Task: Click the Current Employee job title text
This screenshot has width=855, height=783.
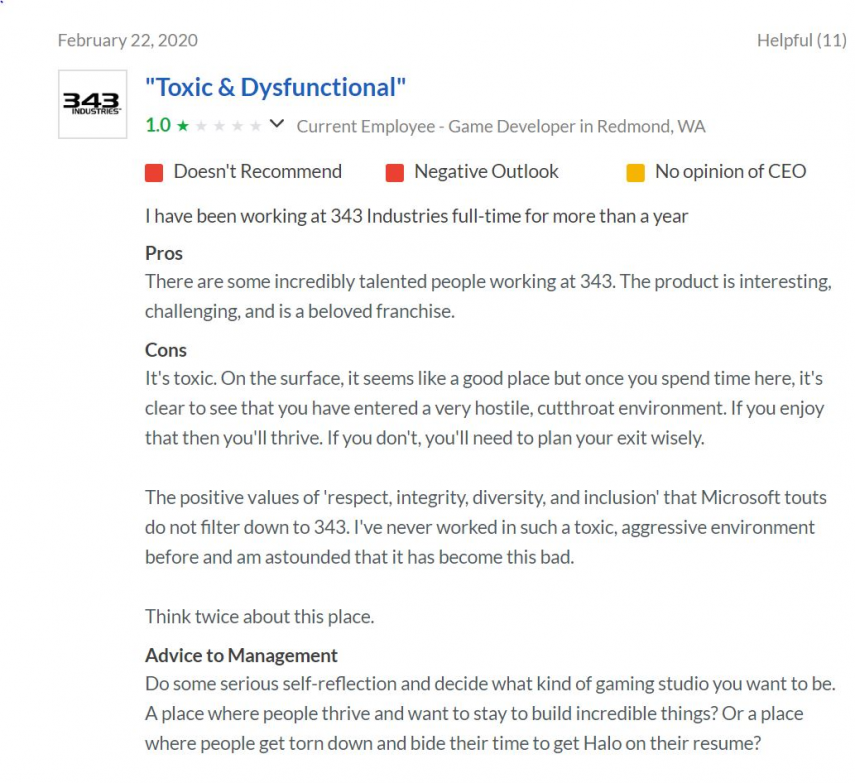Action: (501, 127)
